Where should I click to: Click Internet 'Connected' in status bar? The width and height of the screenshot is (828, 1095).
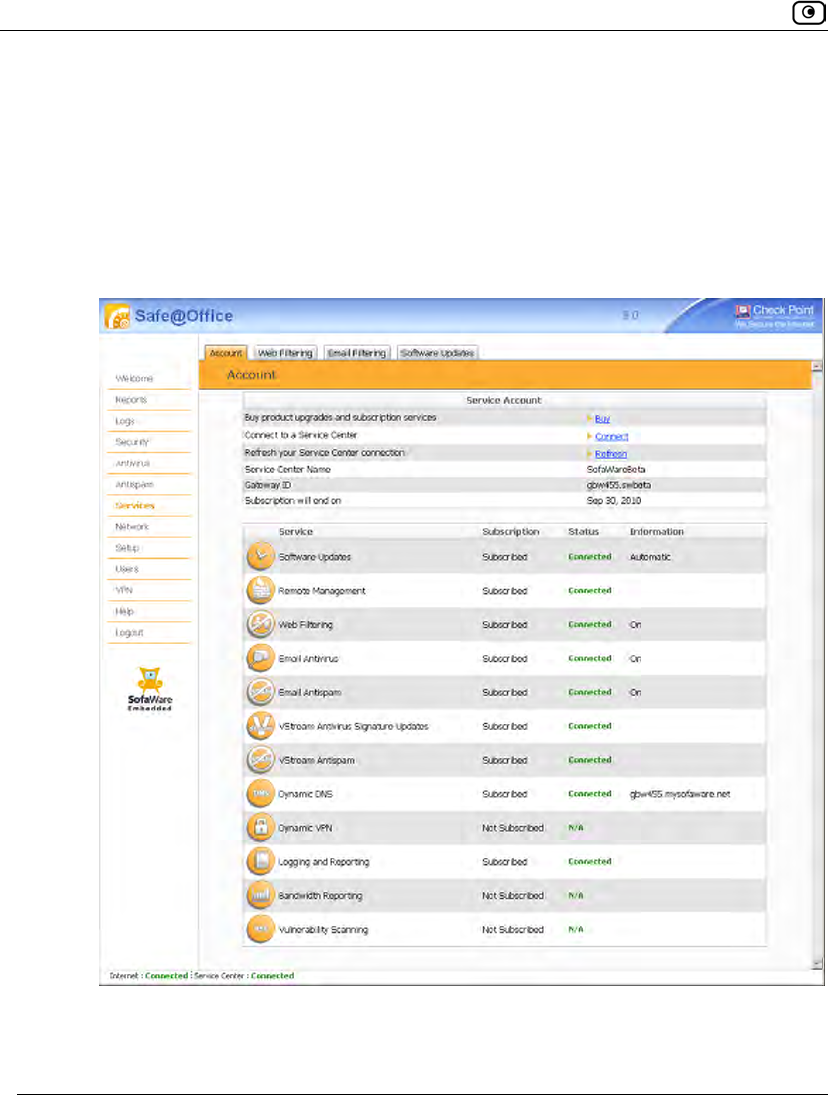166,976
